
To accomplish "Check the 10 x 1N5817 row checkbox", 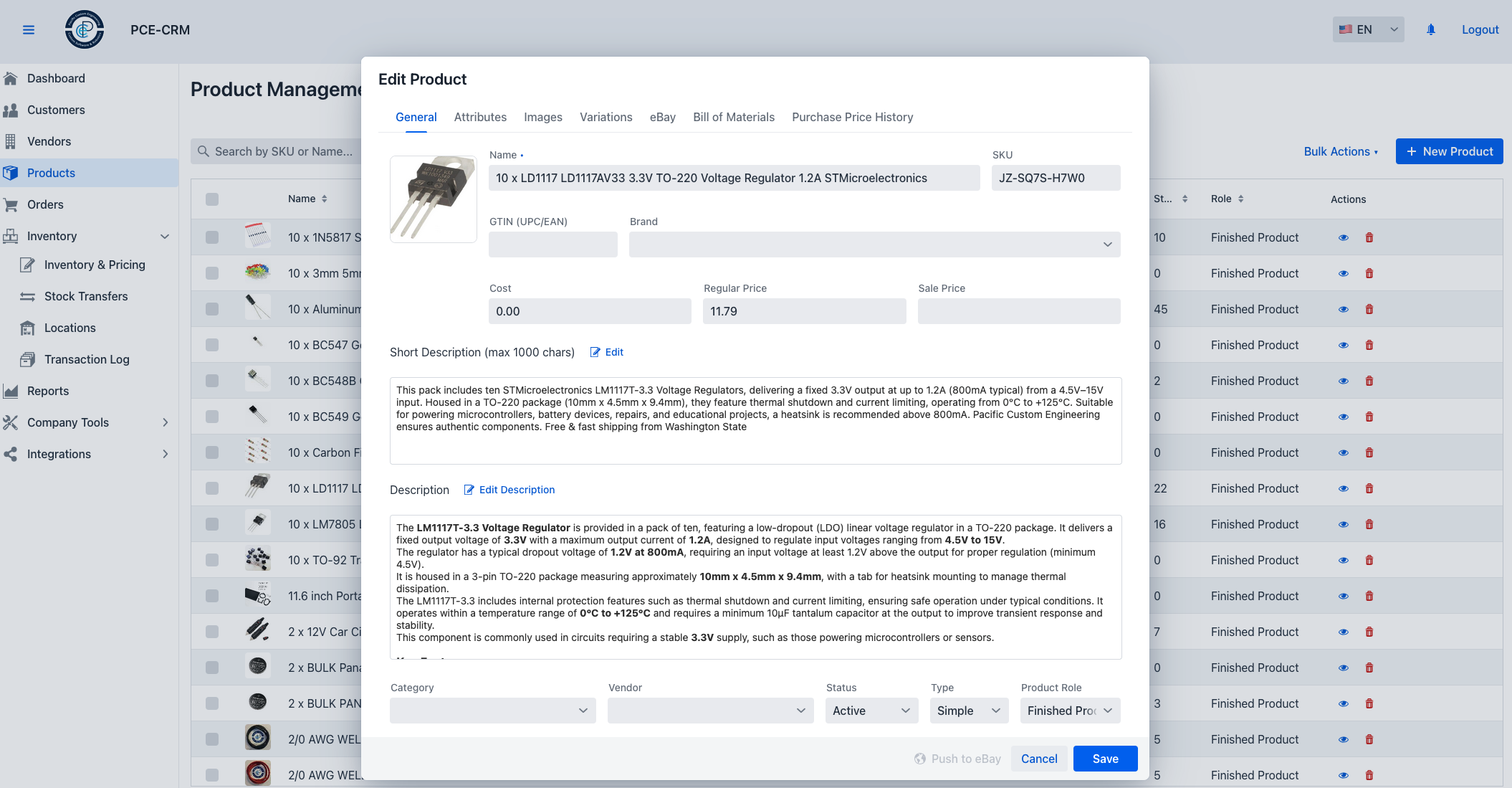I will [212, 237].
